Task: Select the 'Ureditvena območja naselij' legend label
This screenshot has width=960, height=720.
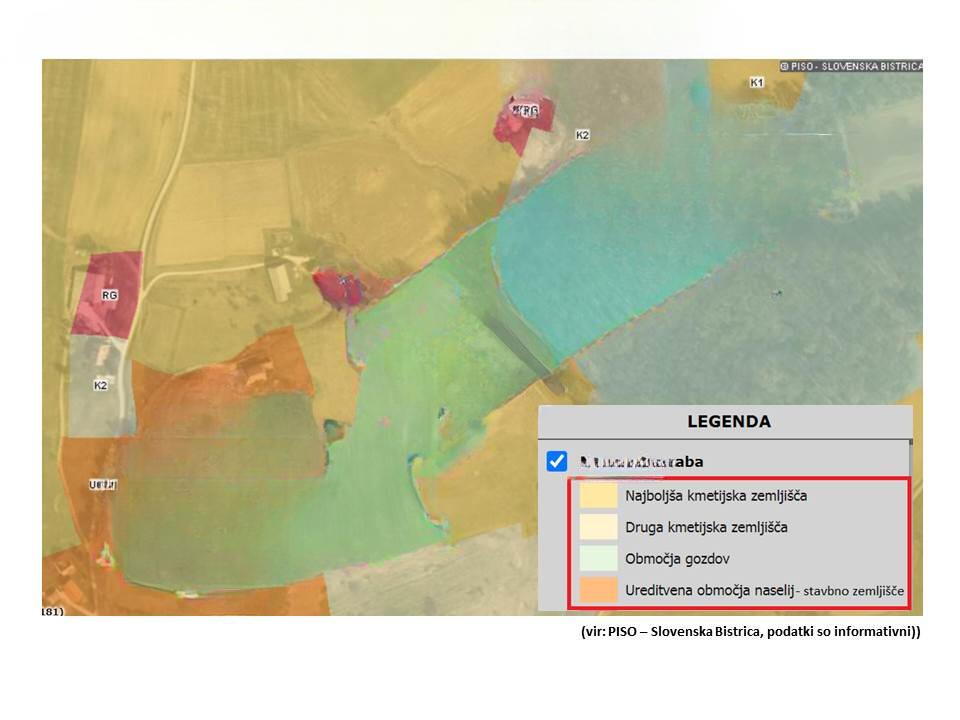Action: [709, 590]
